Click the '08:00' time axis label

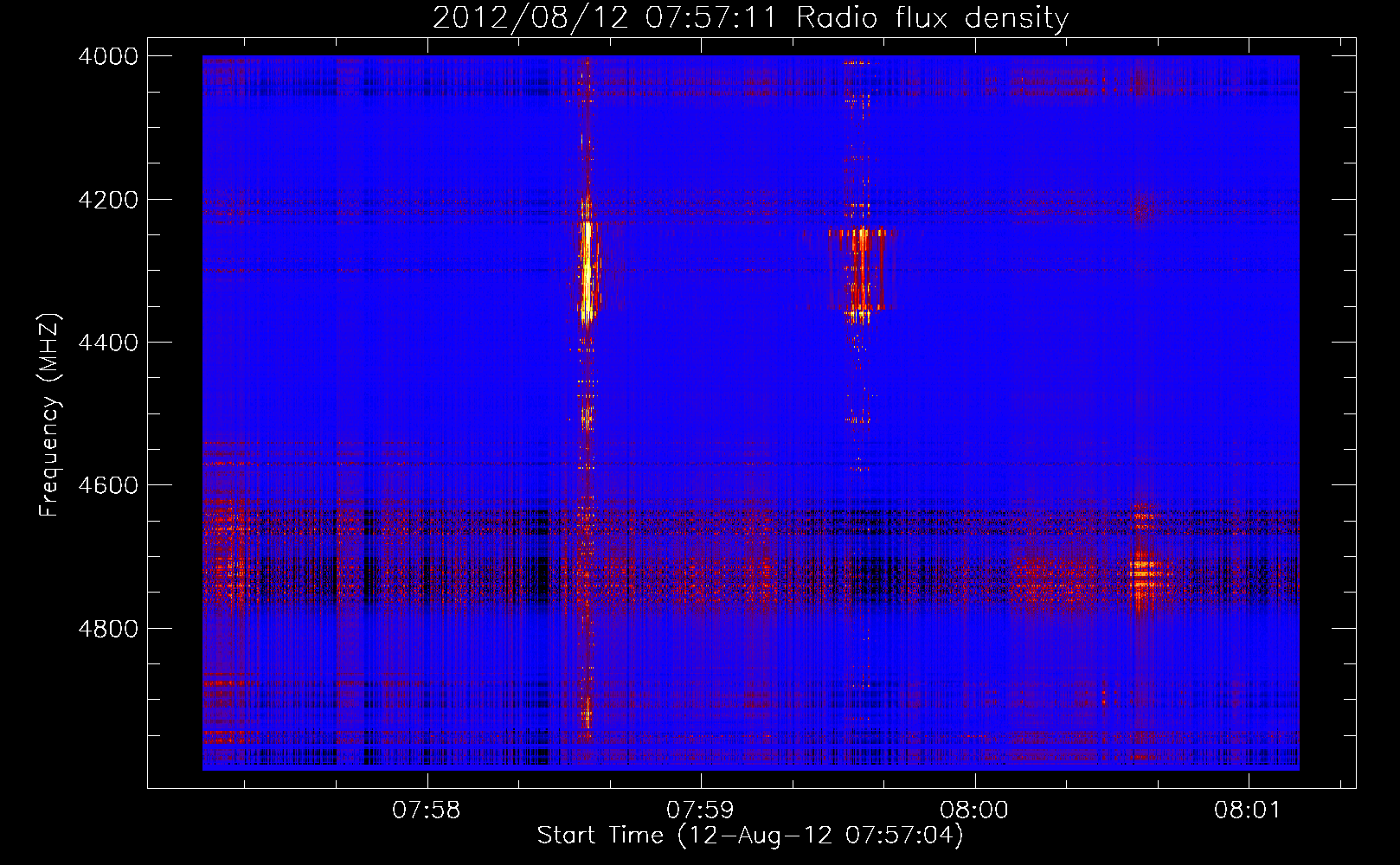pos(974,810)
